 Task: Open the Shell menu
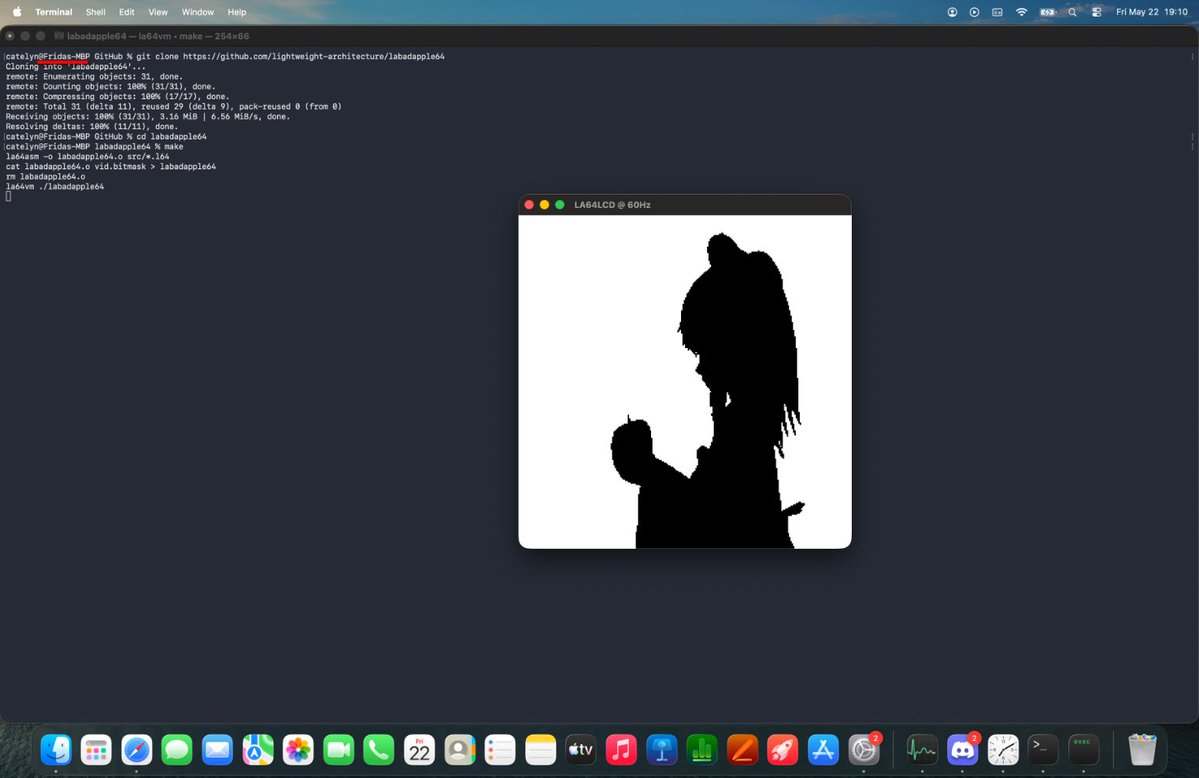(96, 12)
